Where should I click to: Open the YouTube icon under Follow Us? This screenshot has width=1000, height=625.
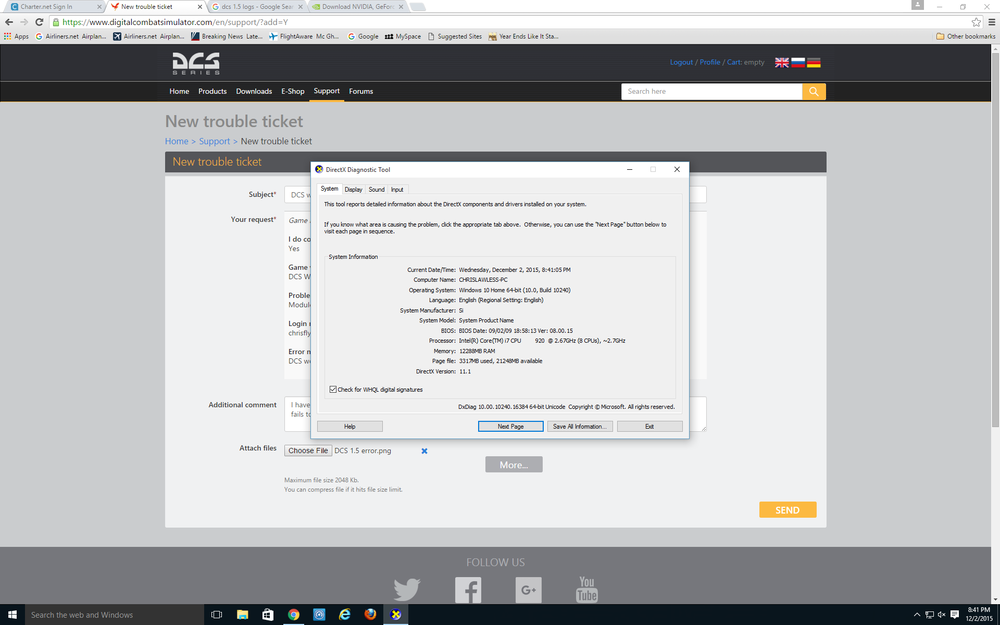point(587,589)
